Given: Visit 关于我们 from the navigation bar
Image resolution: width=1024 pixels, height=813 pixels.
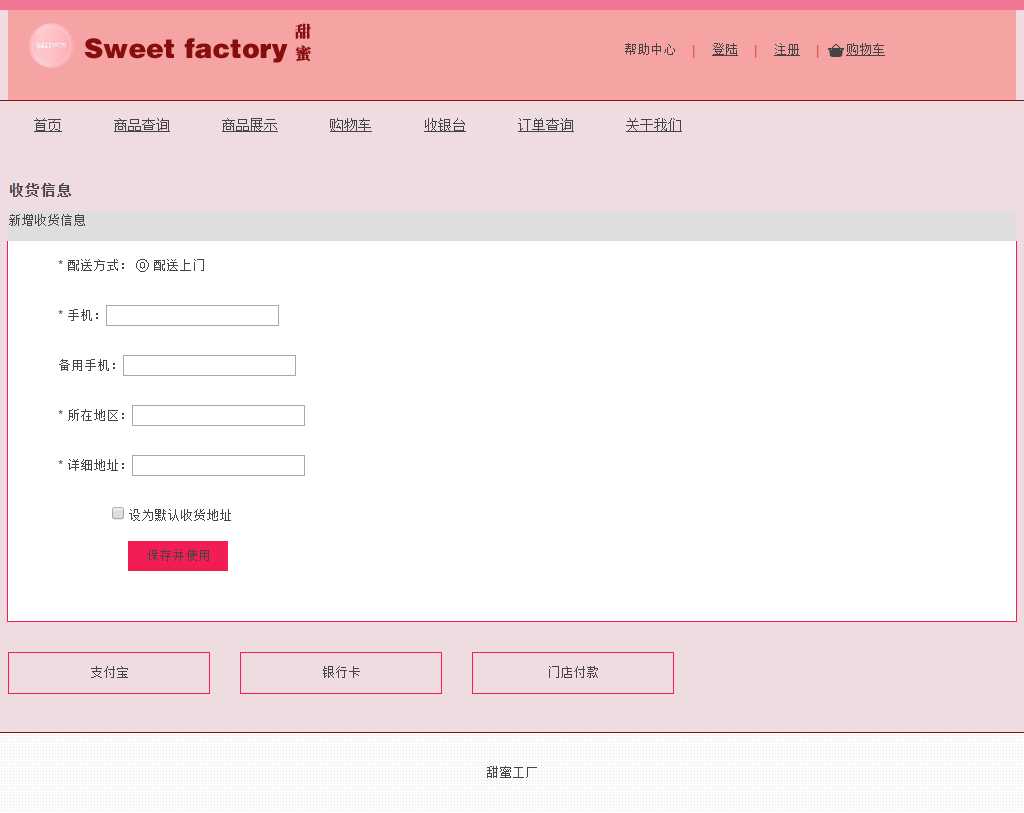Looking at the screenshot, I should click(653, 125).
